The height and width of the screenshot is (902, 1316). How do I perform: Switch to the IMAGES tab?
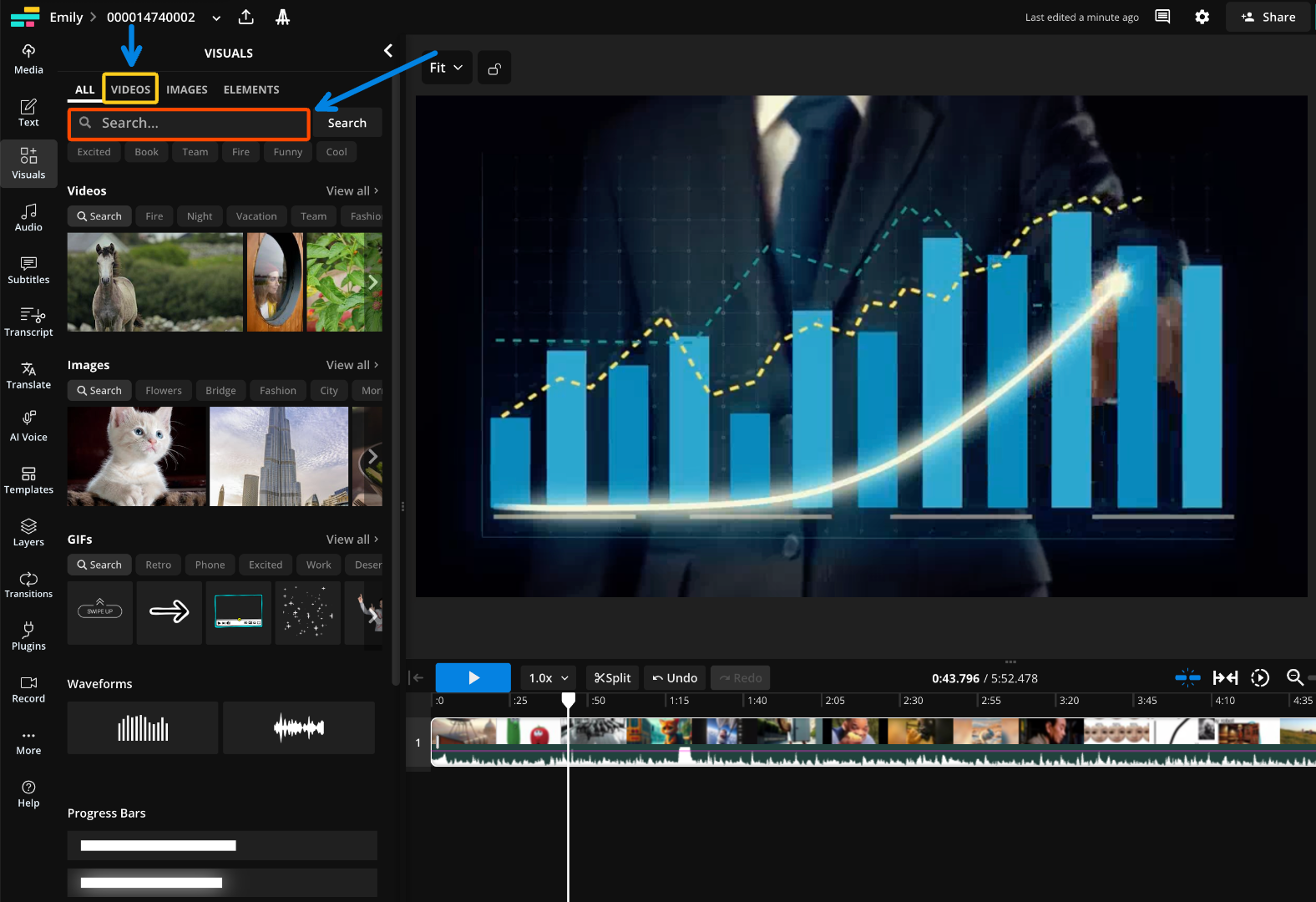click(x=186, y=89)
